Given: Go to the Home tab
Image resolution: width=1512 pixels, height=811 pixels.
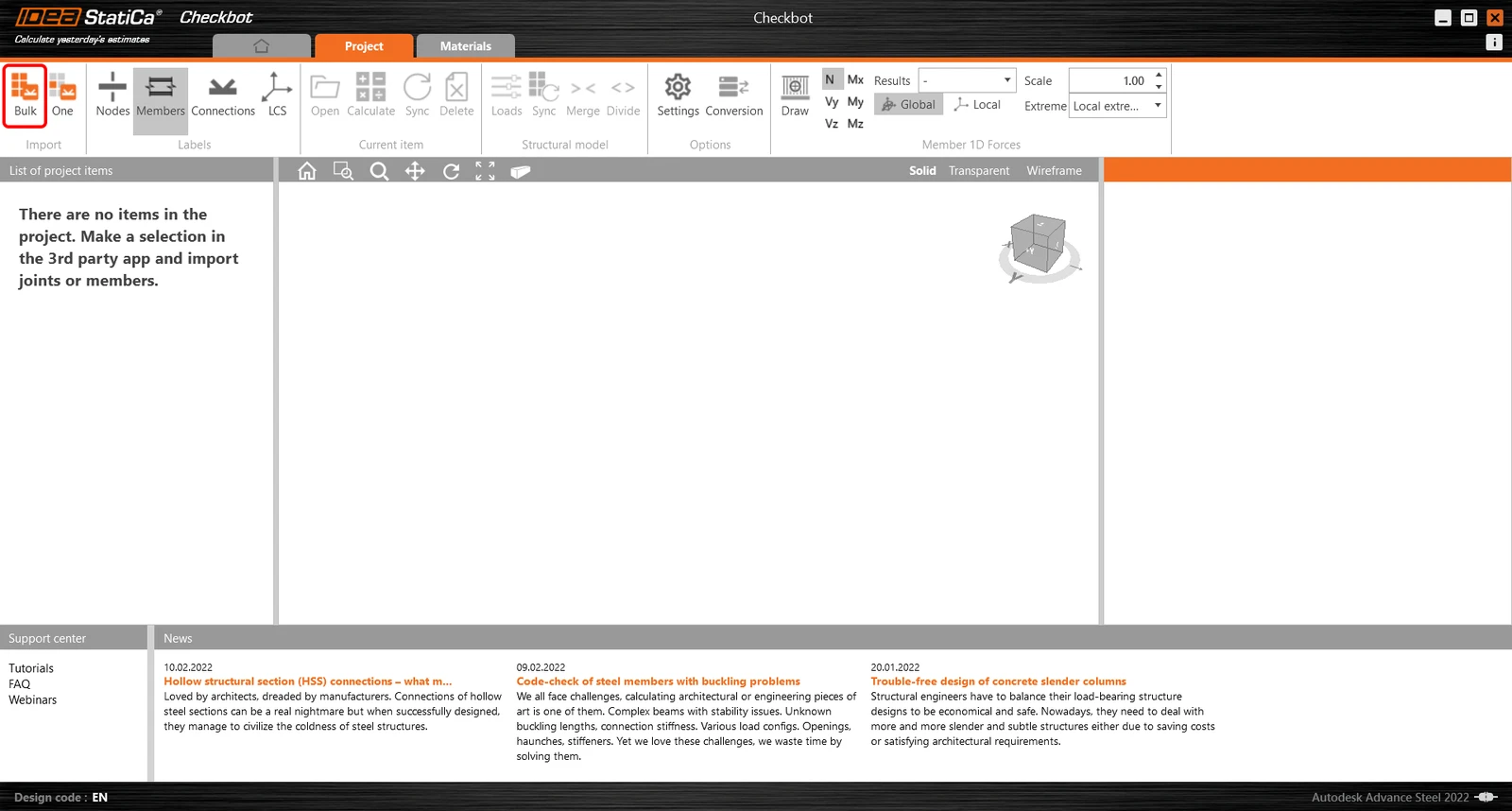Looking at the screenshot, I should pos(262,45).
